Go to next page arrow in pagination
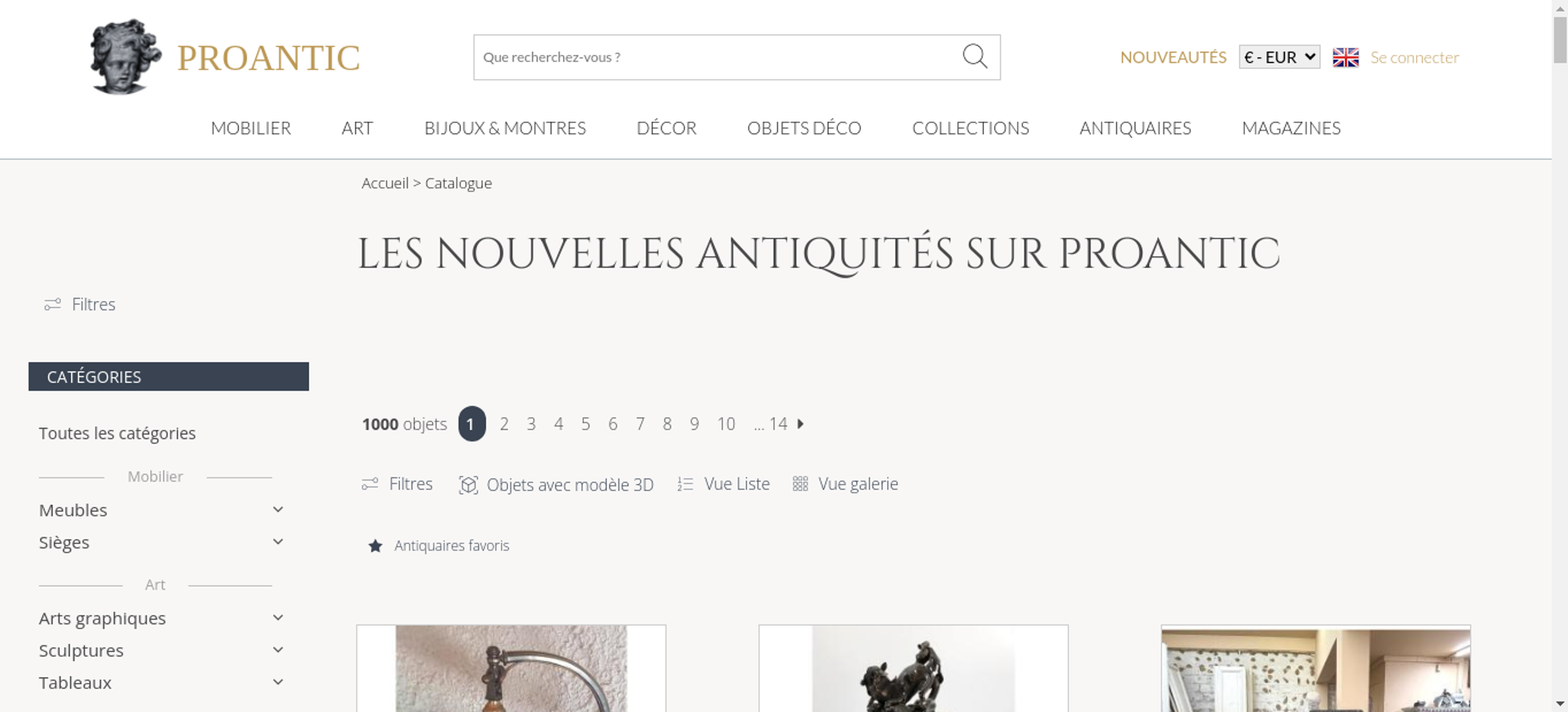 [800, 423]
